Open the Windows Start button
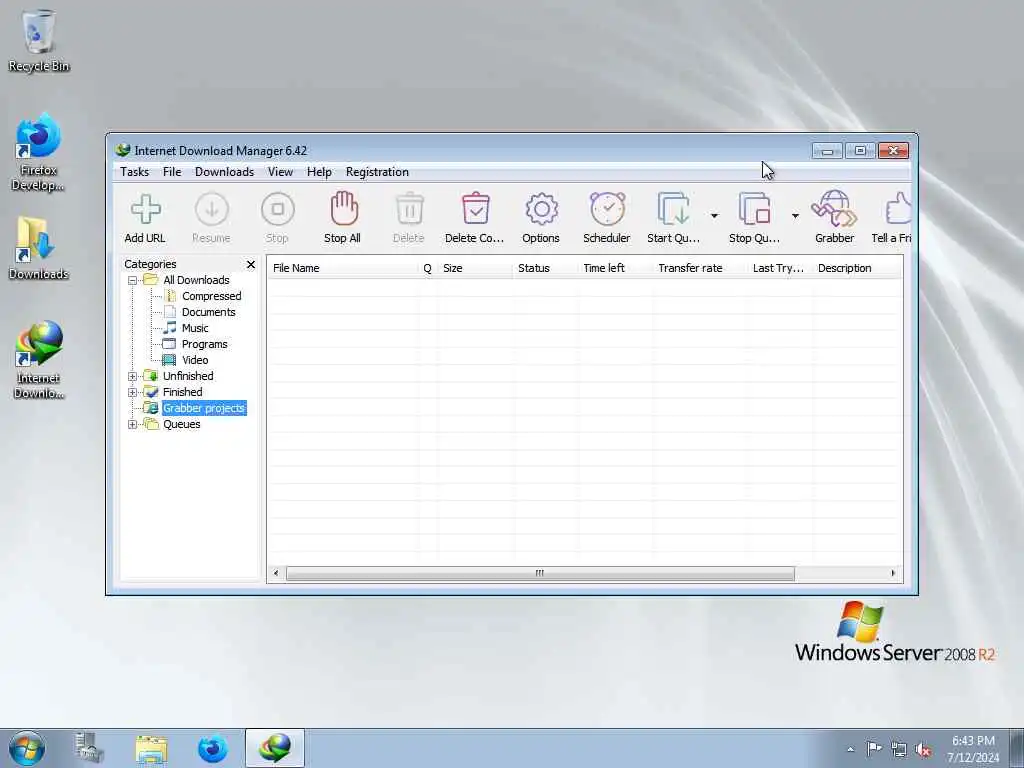Screen dimensions: 1024x768 27,748
